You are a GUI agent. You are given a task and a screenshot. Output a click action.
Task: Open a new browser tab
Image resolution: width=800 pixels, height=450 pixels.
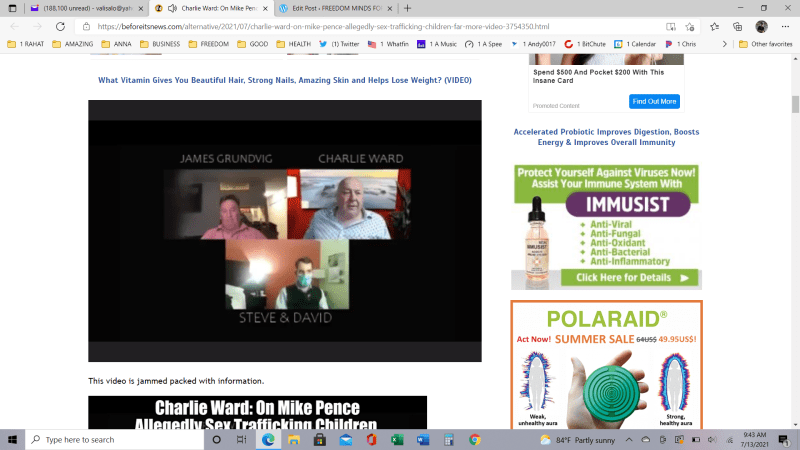(407, 8)
